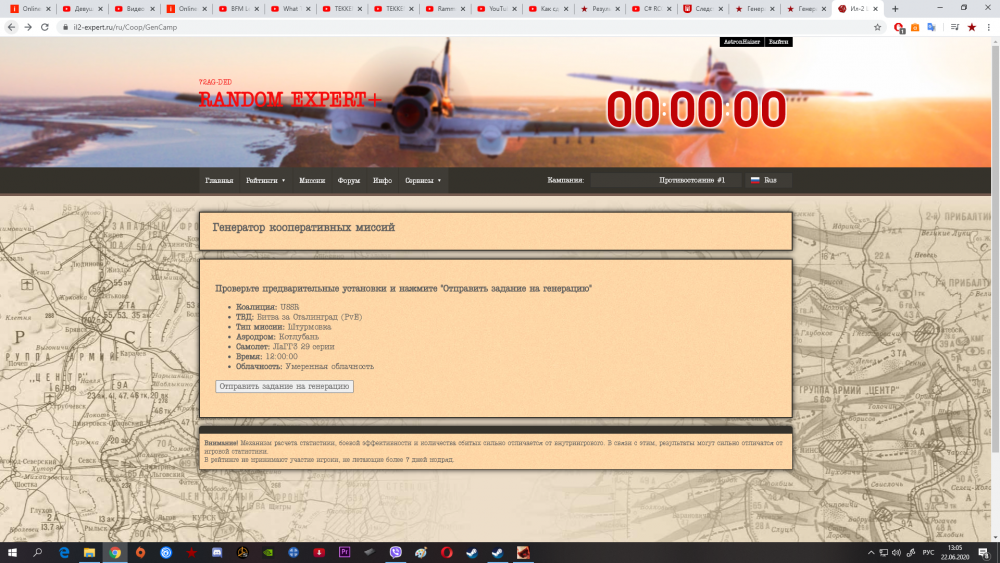Viewport: 1000px width, 563px height.
Task: Switch to Chrome taskbar icon
Action: (x=115, y=553)
